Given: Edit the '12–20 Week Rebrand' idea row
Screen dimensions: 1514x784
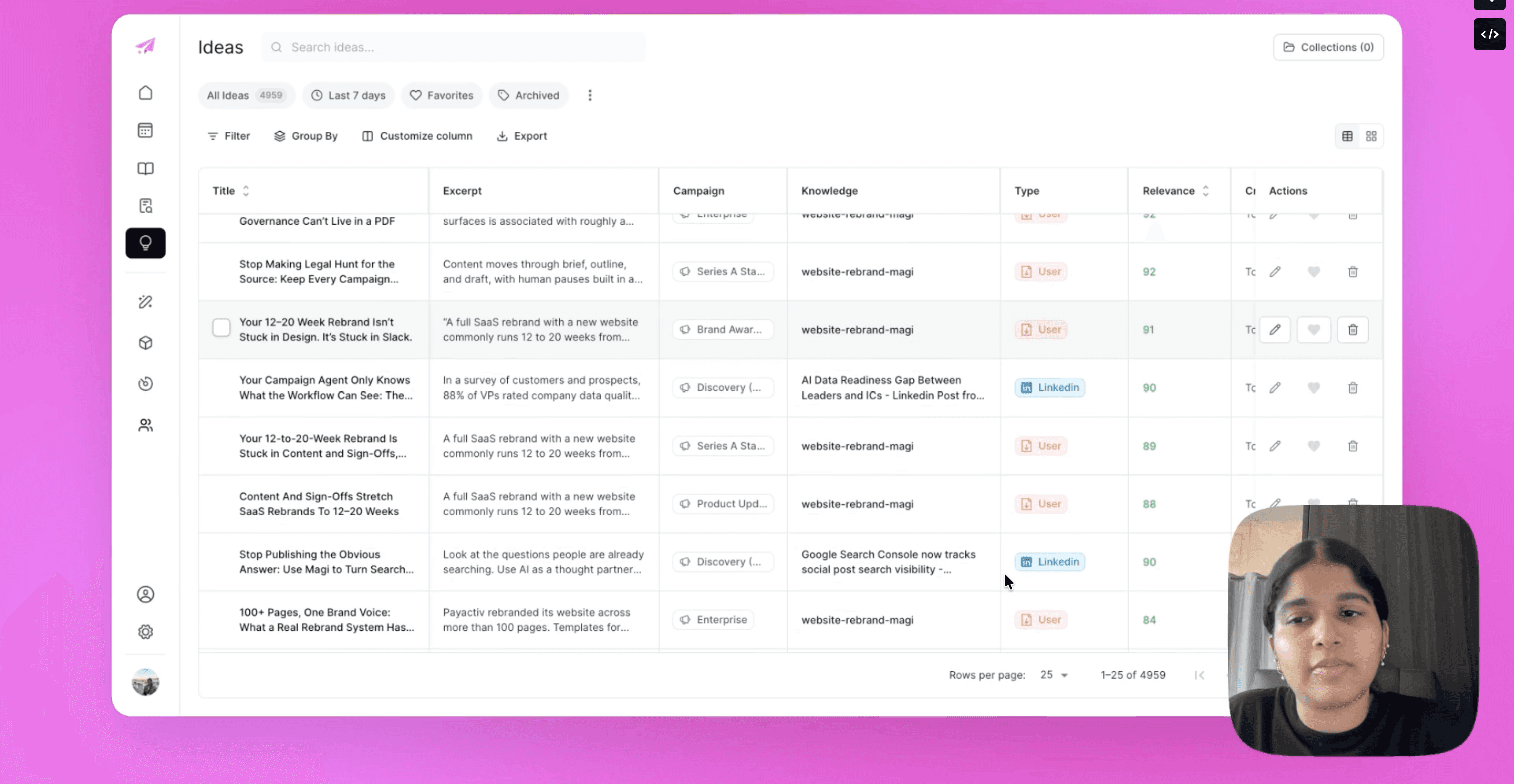Looking at the screenshot, I should click(x=1274, y=330).
